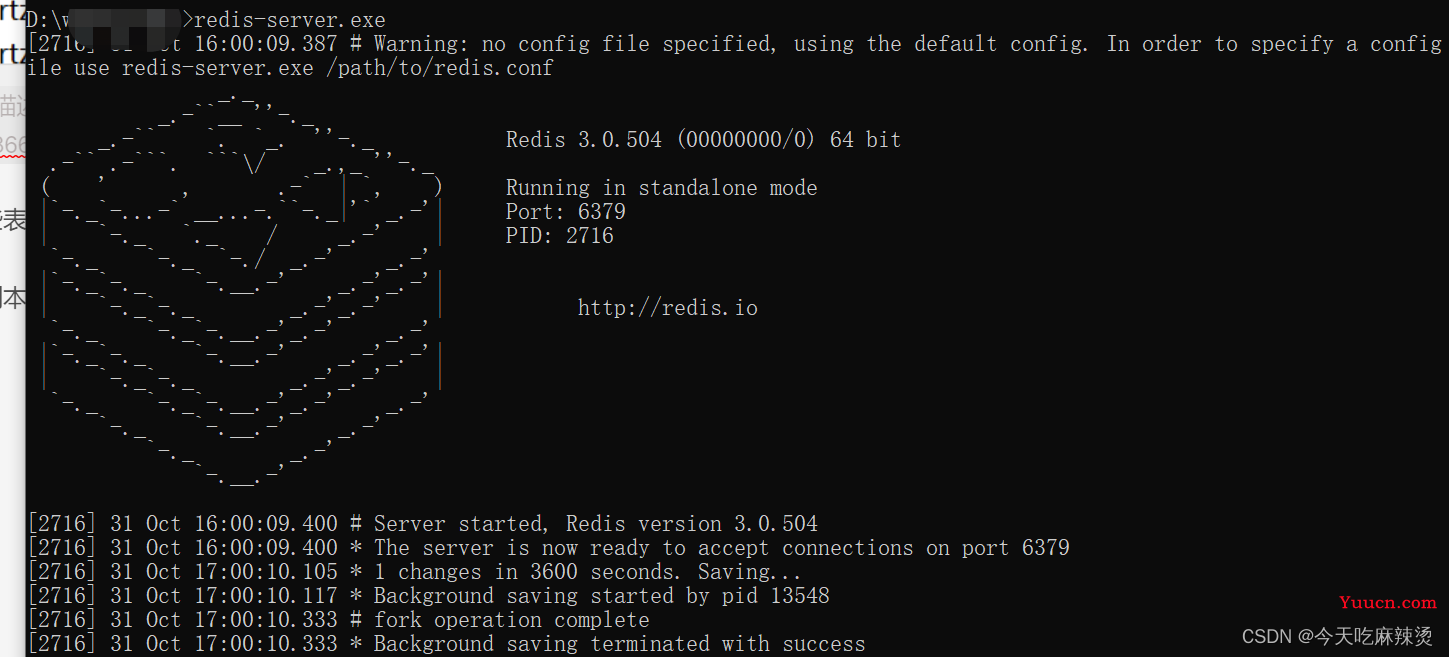Click the Yuucn.com watermark link
Image resolution: width=1449 pixels, height=657 pixels.
(1387, 603)
